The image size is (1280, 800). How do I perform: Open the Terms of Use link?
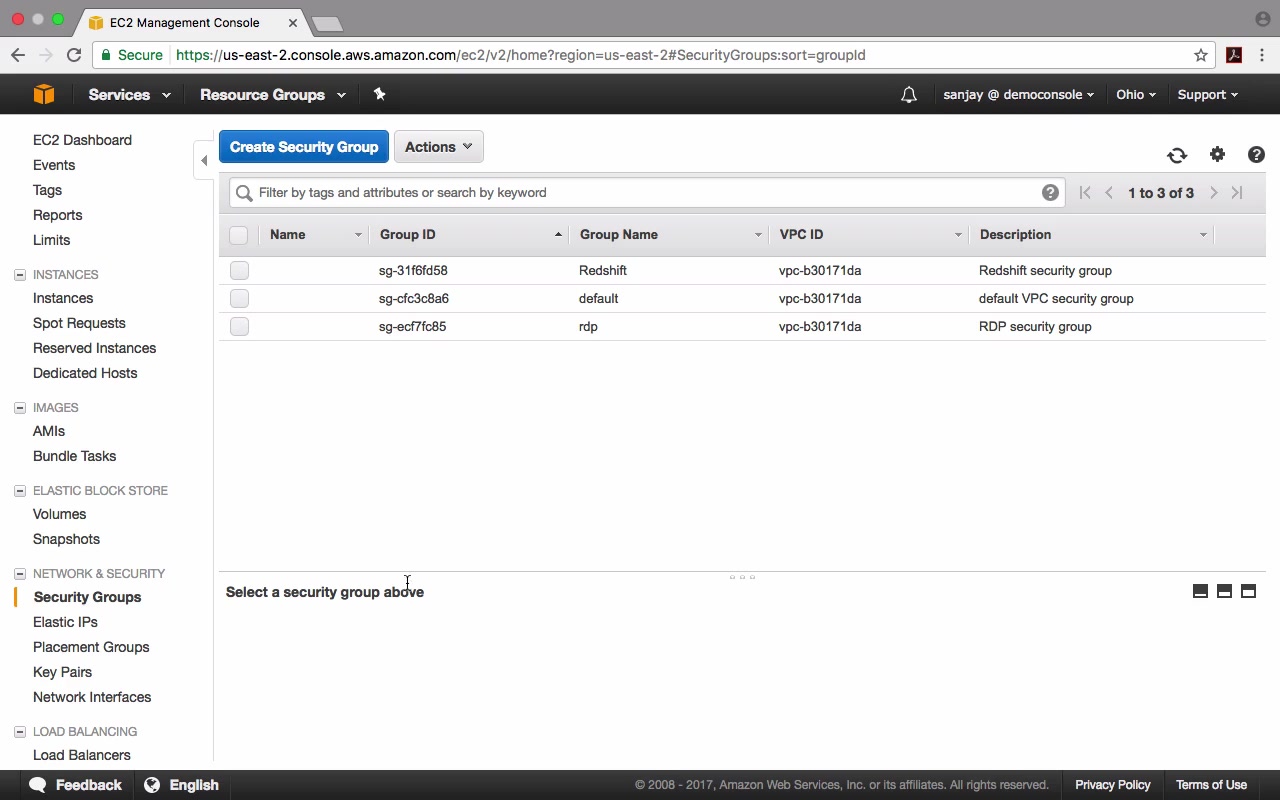(1211, 785)
